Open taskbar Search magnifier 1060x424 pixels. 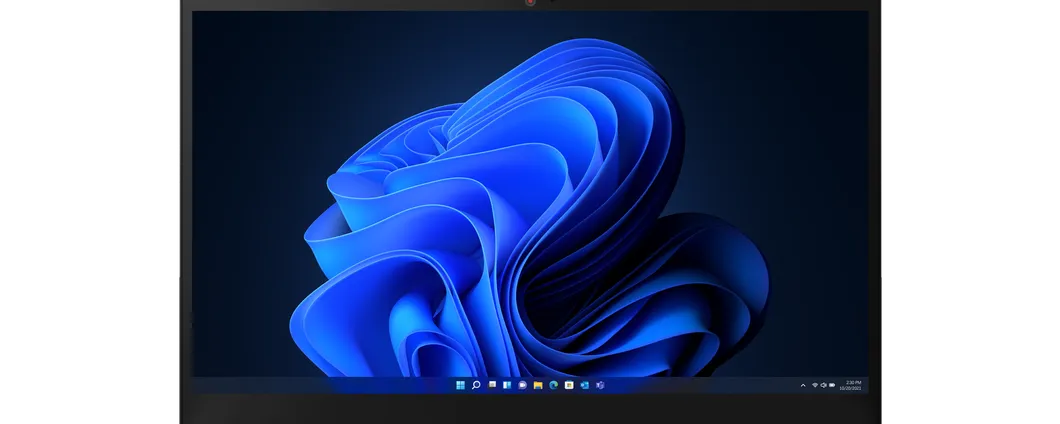click(x=476, y=385)
